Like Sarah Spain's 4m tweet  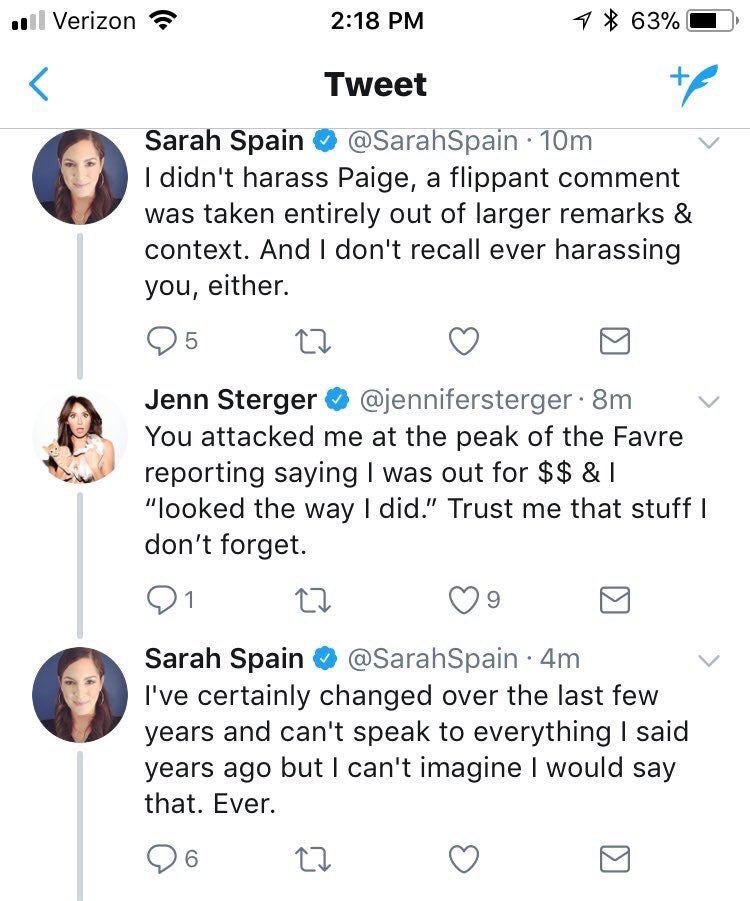click(x=461, y=858)
